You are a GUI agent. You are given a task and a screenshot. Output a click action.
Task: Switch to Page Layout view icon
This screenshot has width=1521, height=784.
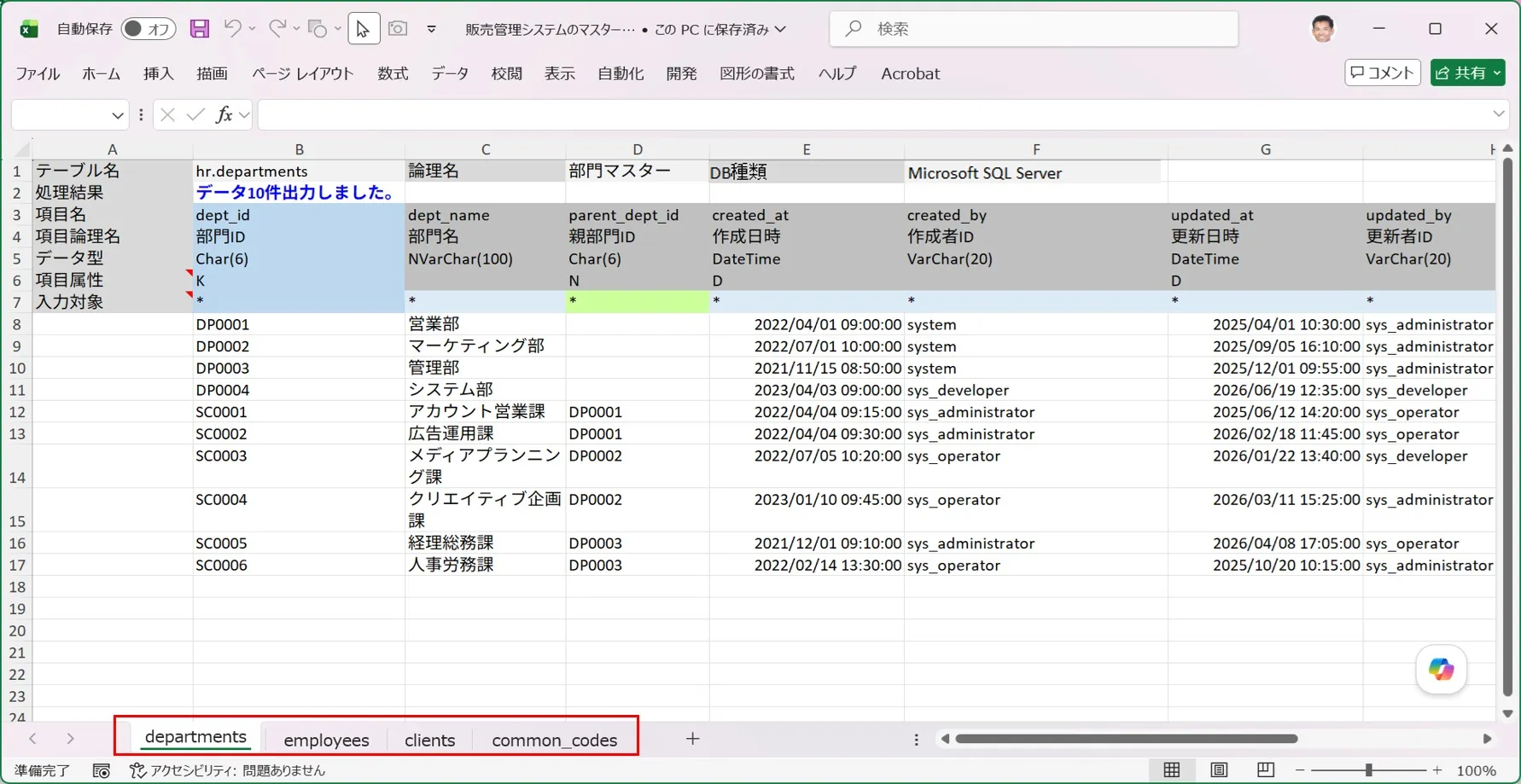click(x=1219, y=770)
